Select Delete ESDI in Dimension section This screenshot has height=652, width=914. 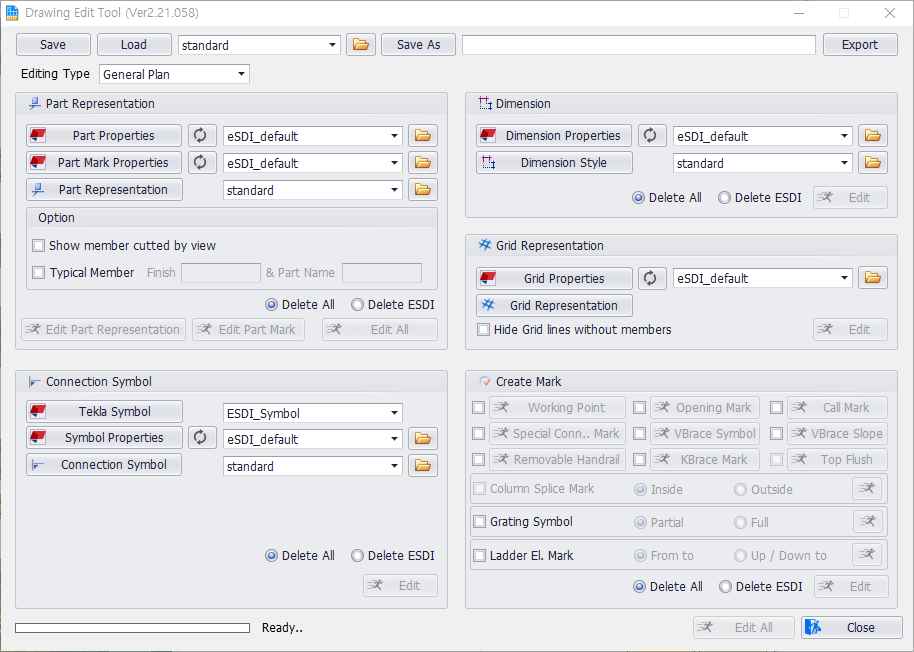(725, 198)
